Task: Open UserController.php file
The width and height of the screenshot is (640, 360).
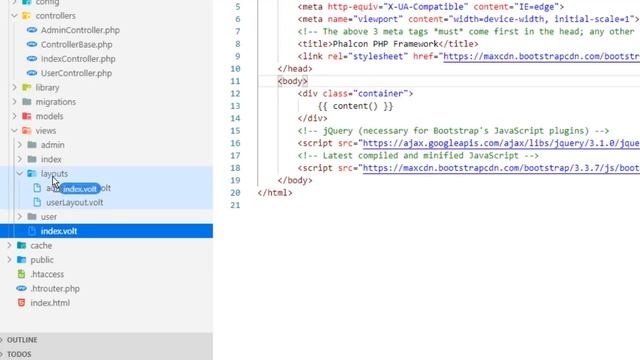Action: (x=76, y=73)
